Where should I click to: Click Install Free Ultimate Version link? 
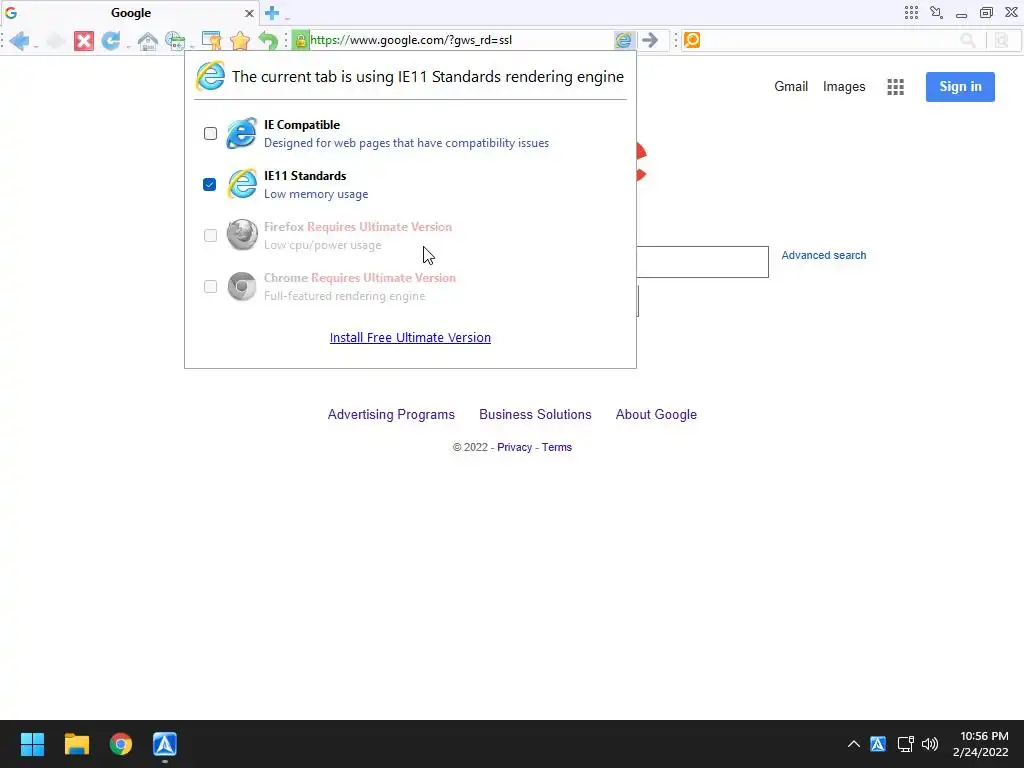pyautogui.click(x=410, y=338)
